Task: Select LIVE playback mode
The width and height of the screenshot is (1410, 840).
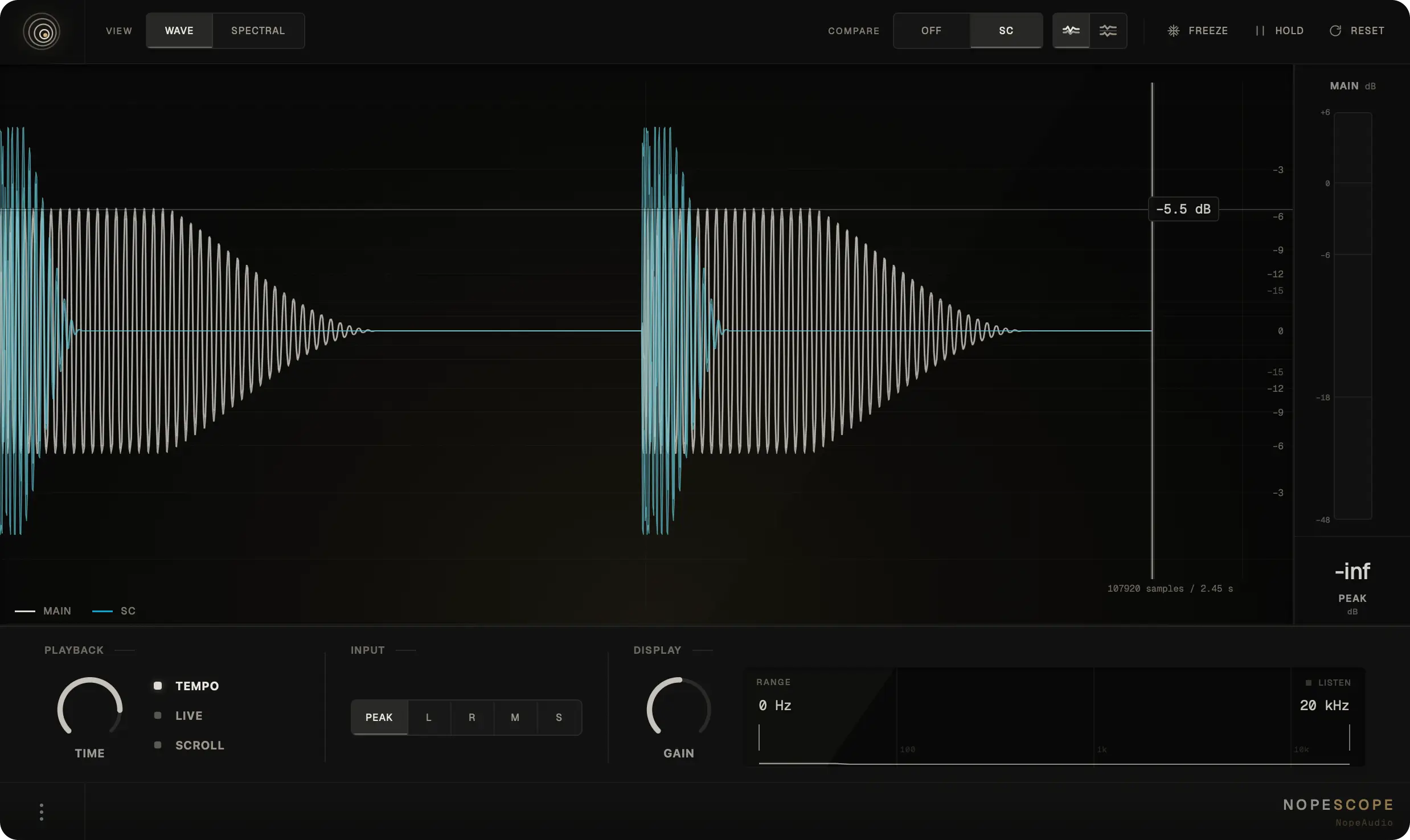Action: pos(179,715)
